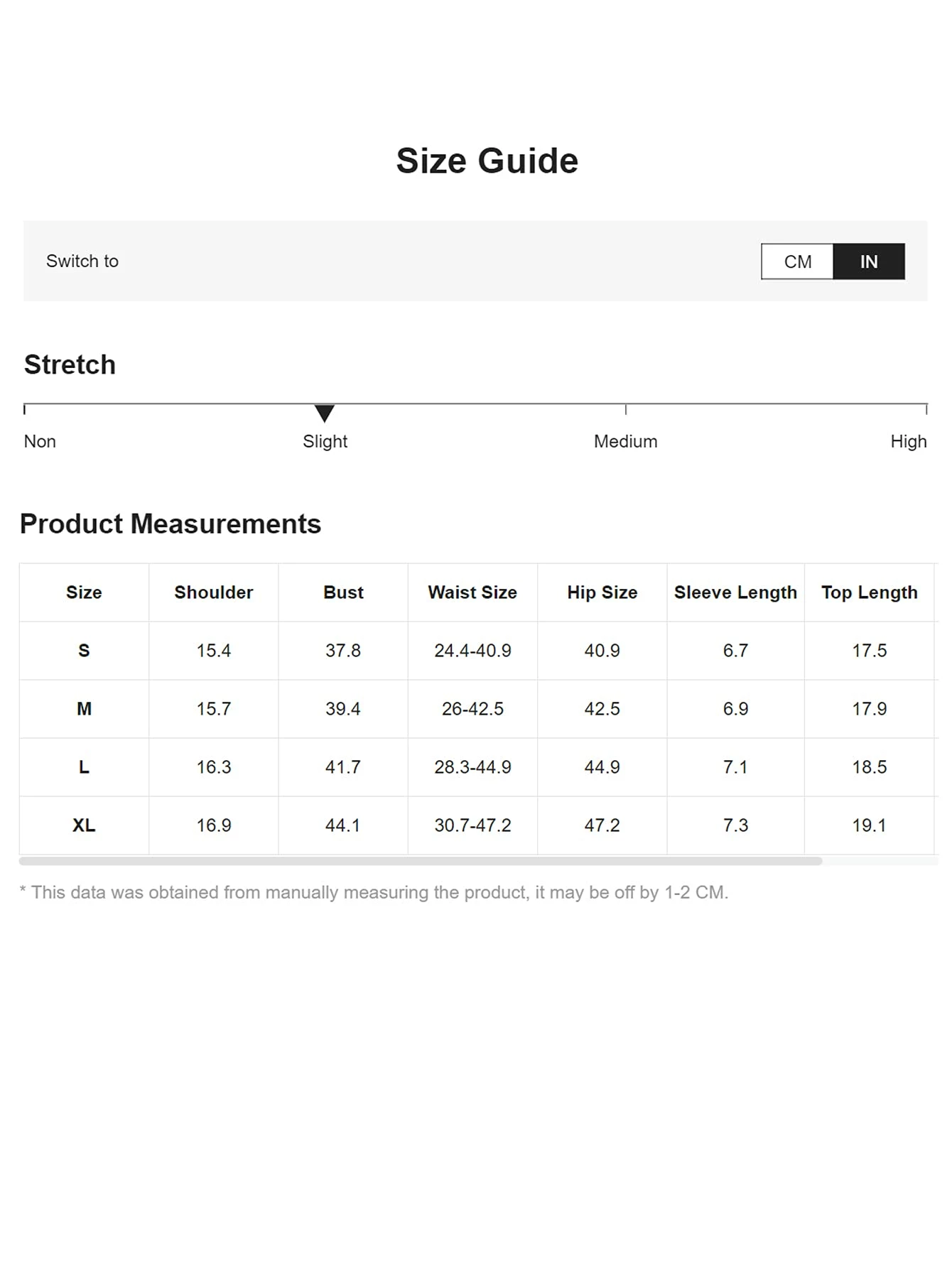Viewport: 952px width, 1268px height.
Task: Select the M size row label
Action: pyautogui.click(x=84, y=709)
